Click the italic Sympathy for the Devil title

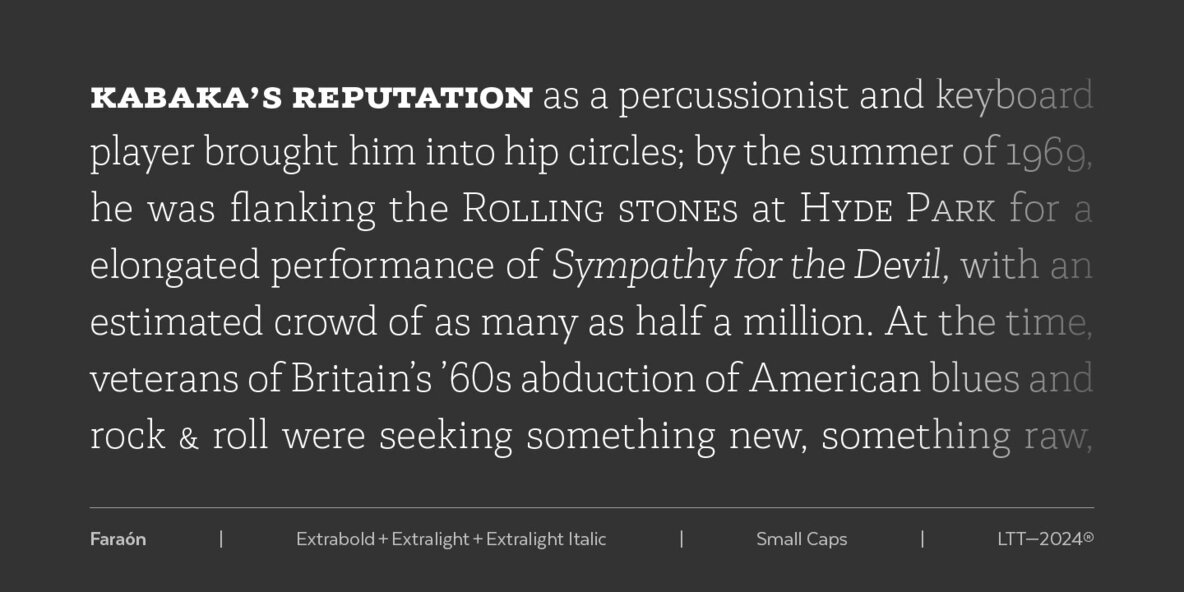[748, 267]
